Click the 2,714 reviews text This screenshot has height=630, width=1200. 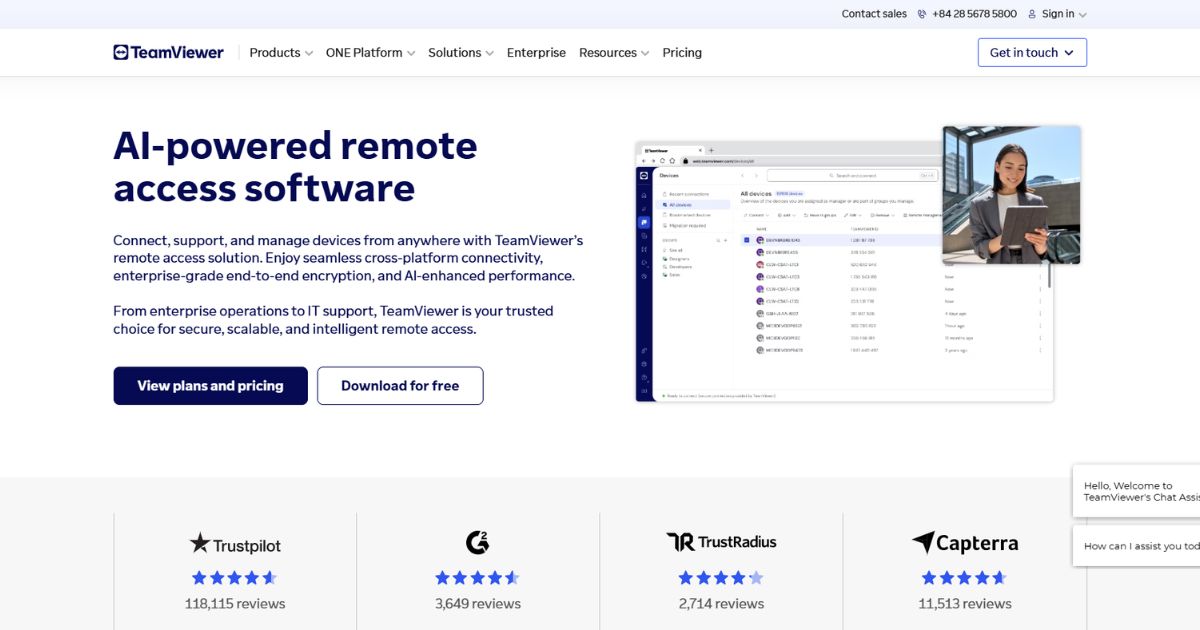coord(721,604)
